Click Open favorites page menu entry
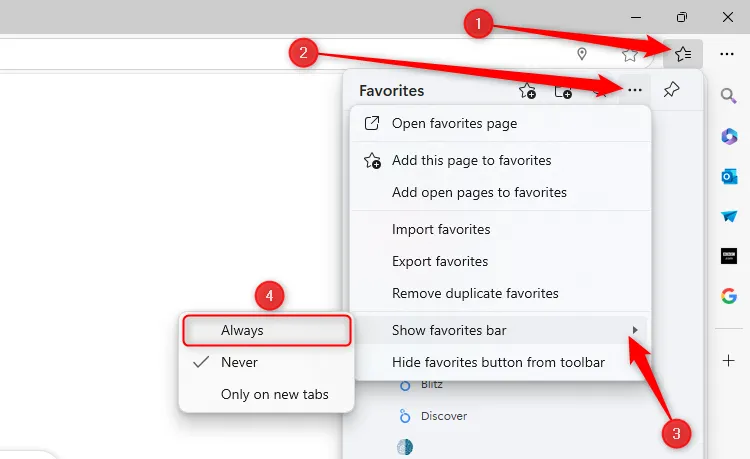The width and height of the screenshot is (750, 459). 454,124
